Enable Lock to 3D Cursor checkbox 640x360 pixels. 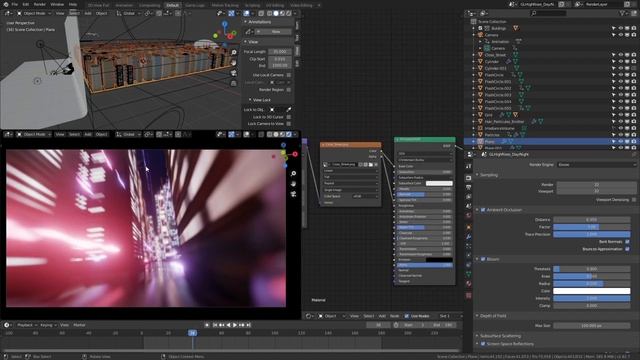tap(289, 117)
